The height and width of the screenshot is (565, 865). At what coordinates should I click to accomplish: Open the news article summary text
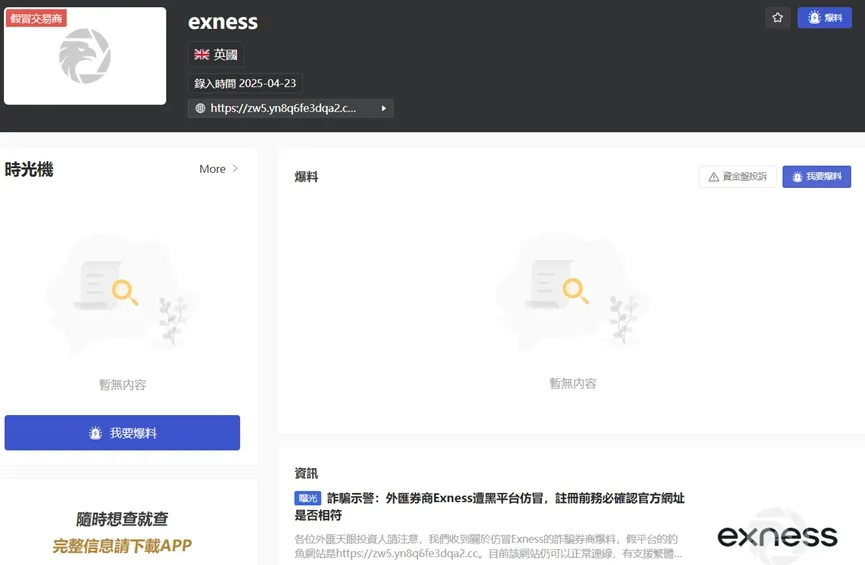488,546
